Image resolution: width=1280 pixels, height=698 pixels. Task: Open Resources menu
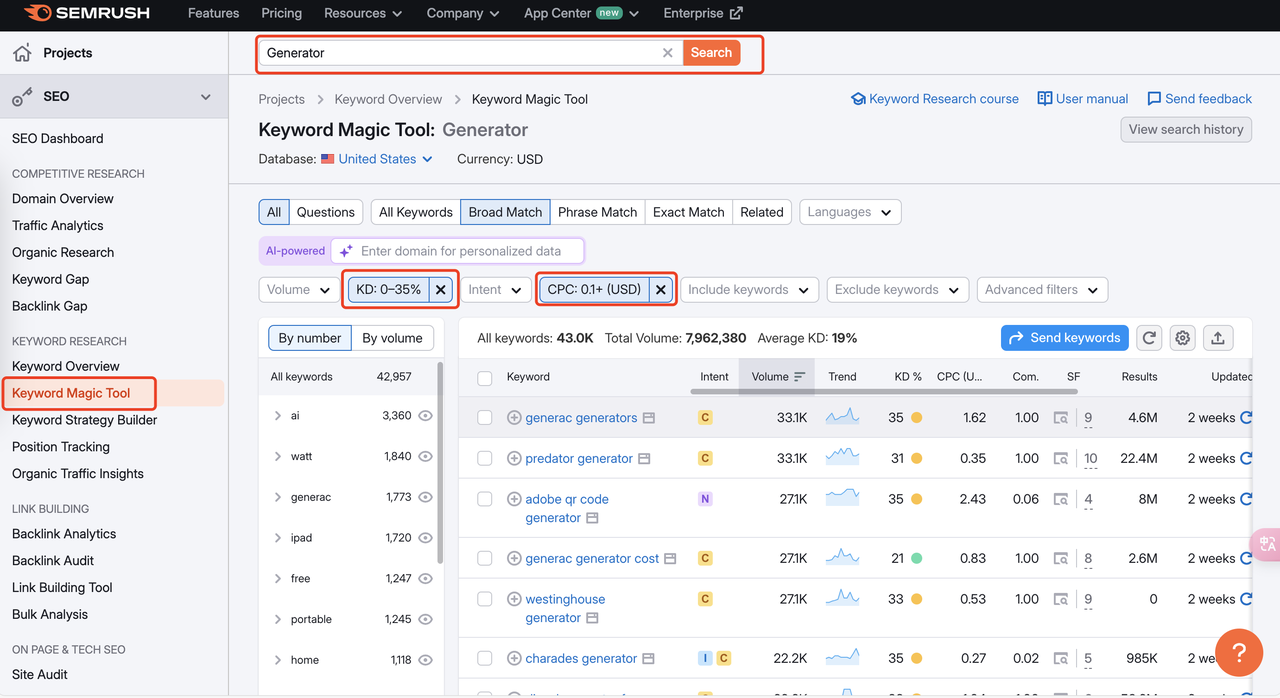[363, 13]
